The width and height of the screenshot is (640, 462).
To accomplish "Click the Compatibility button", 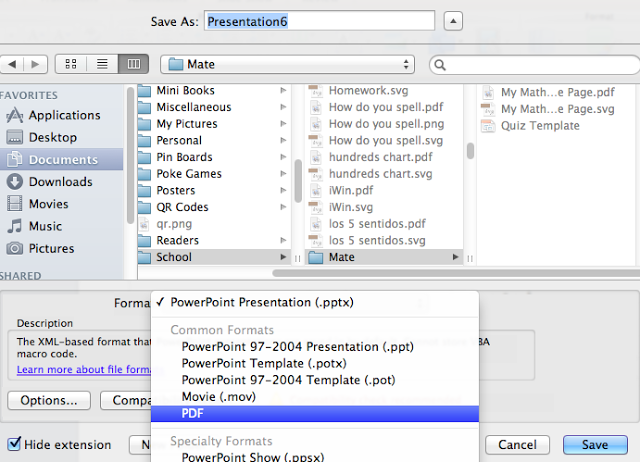I will 126,400.
